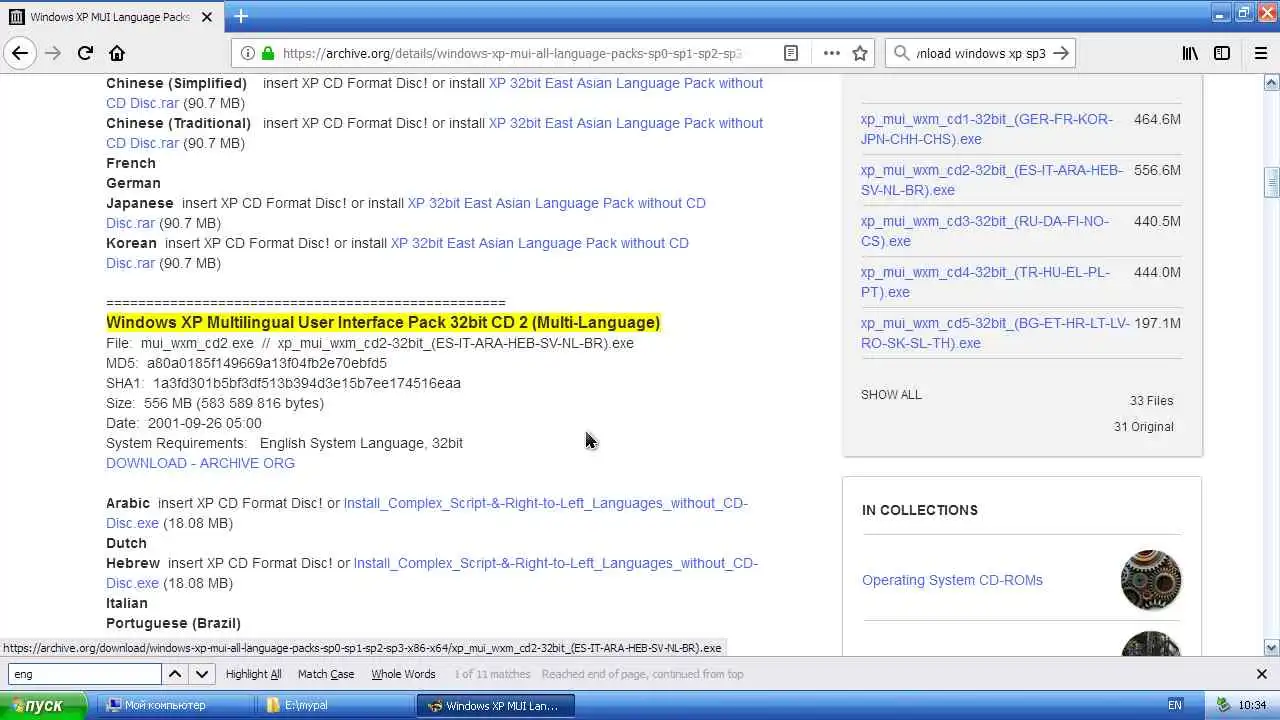
Task: Click the IN COLLECTIONS heading
Action: 920,510
